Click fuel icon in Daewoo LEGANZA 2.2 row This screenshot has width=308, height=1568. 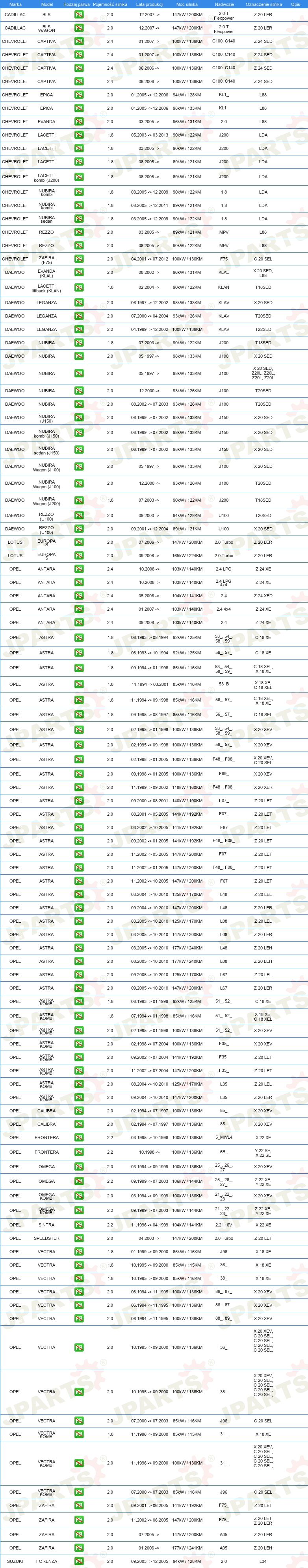tap(79, 329)
